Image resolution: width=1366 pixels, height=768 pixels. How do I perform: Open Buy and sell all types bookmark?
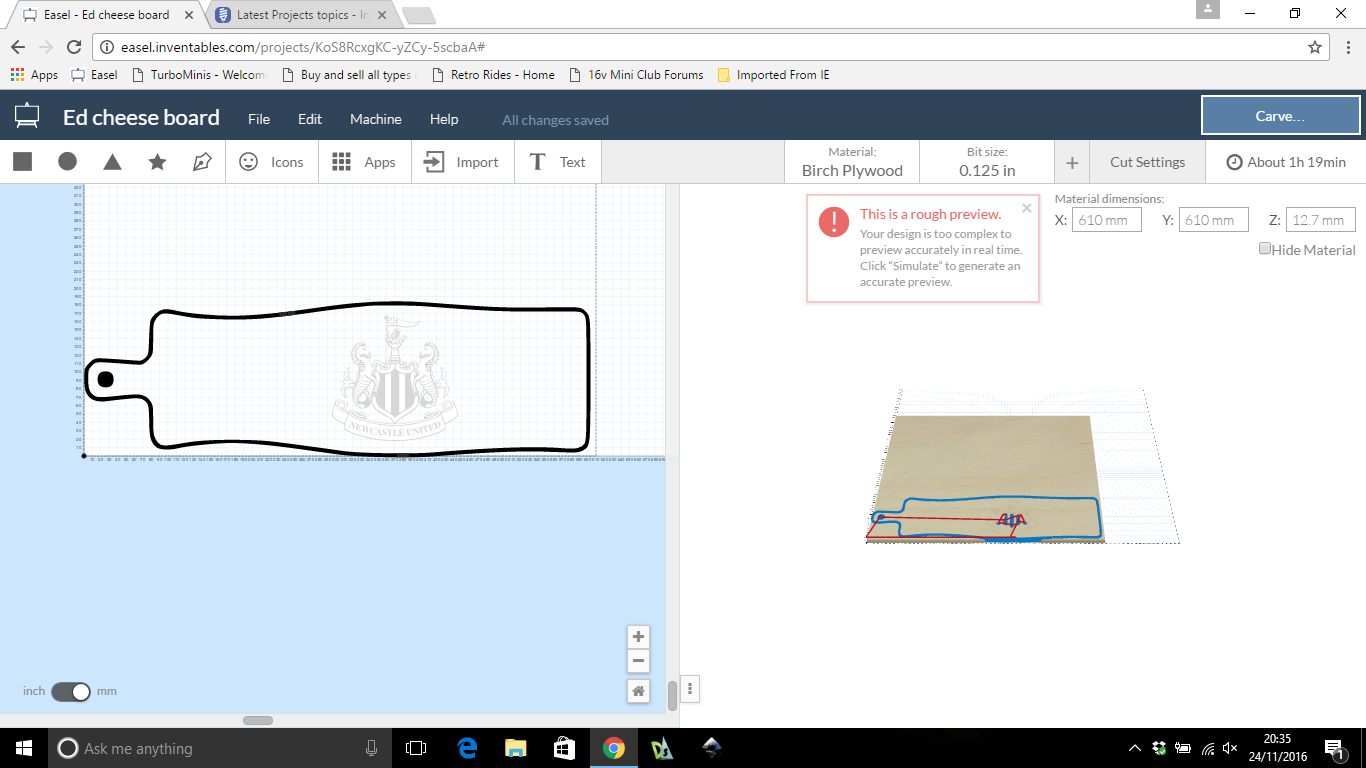tap(350, 75)
